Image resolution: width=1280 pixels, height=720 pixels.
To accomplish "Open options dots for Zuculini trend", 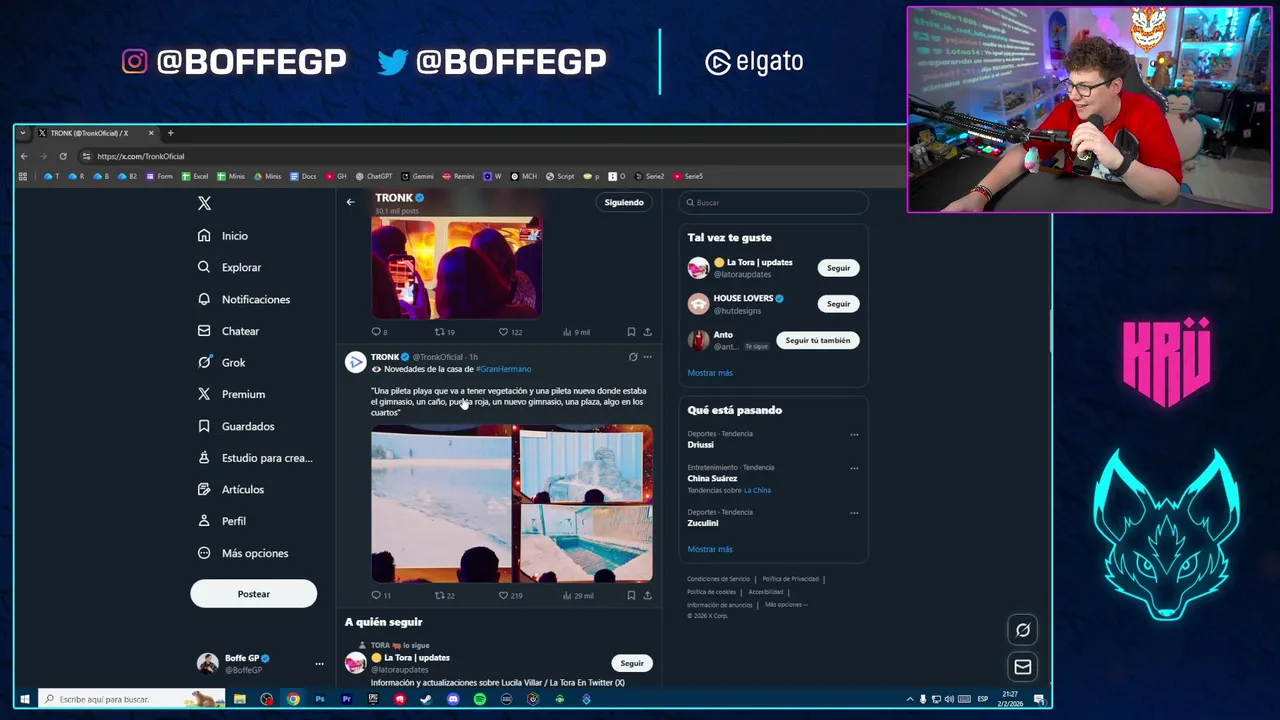I will coord(854,513).
